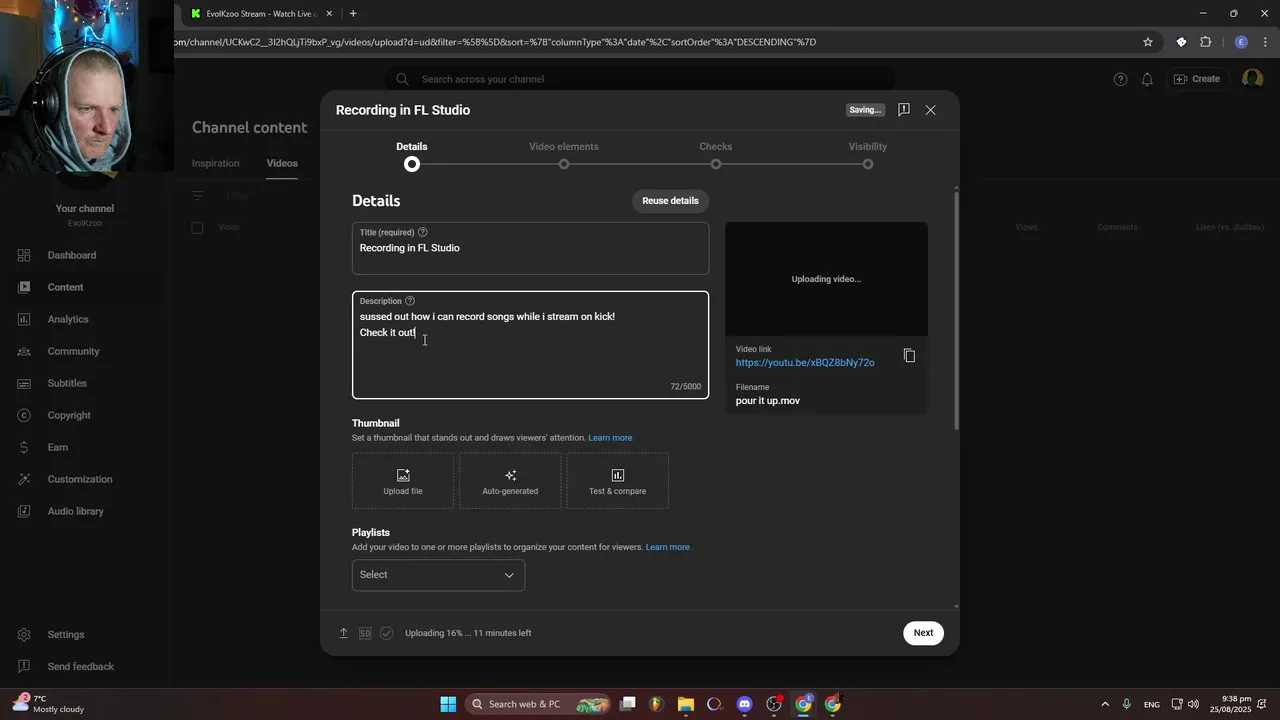This screenshot has height=720, width=1280.
Task: Click the dialog's vertical scrollbar
Action: pos(957,310)
